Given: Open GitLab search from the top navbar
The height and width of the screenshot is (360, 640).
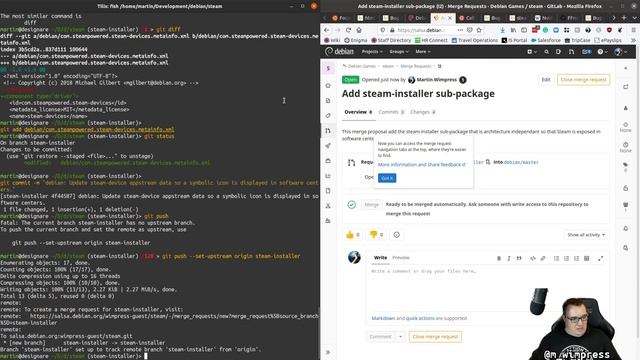Looking at the screenshot, I should [x=547, y=52].
